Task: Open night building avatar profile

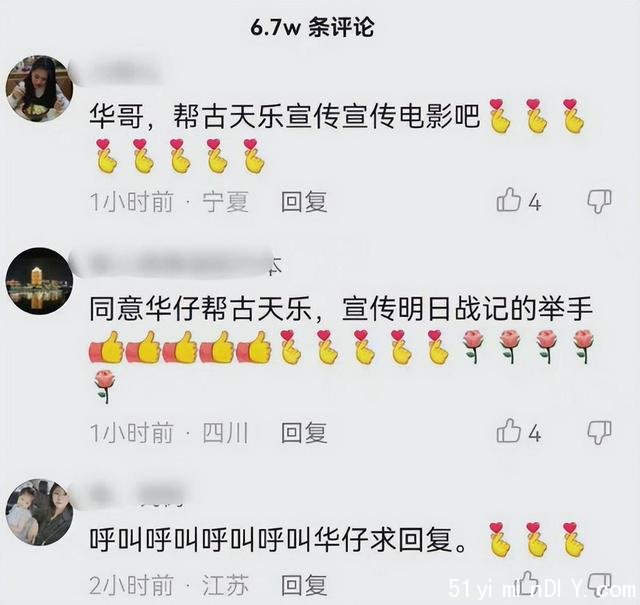Action: pos(39,281)
